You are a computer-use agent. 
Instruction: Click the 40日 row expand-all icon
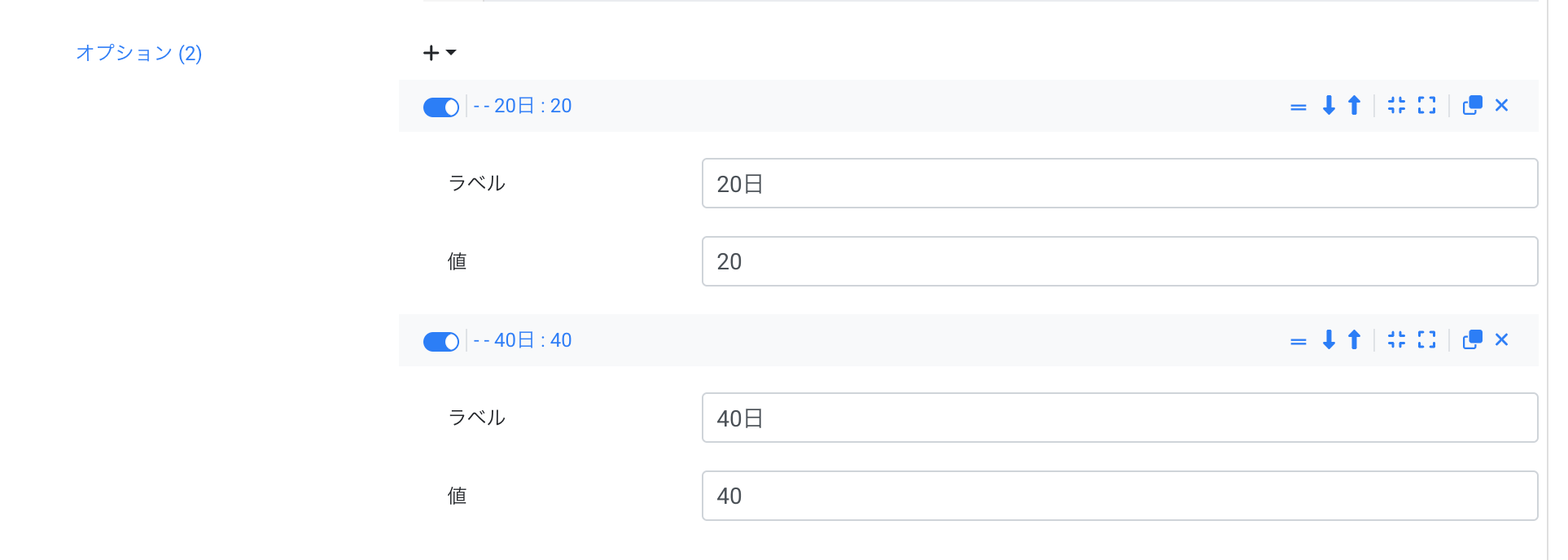[1427, 340]
